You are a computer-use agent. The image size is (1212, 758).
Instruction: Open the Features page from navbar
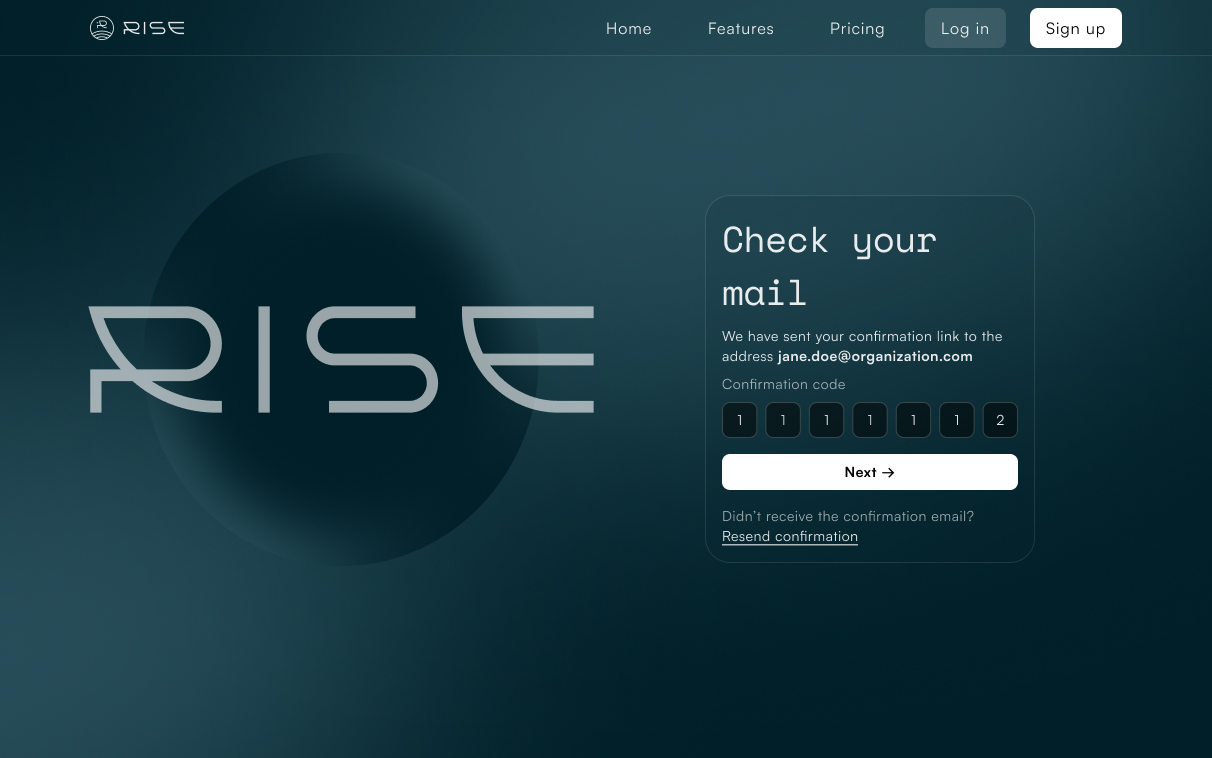740,28
